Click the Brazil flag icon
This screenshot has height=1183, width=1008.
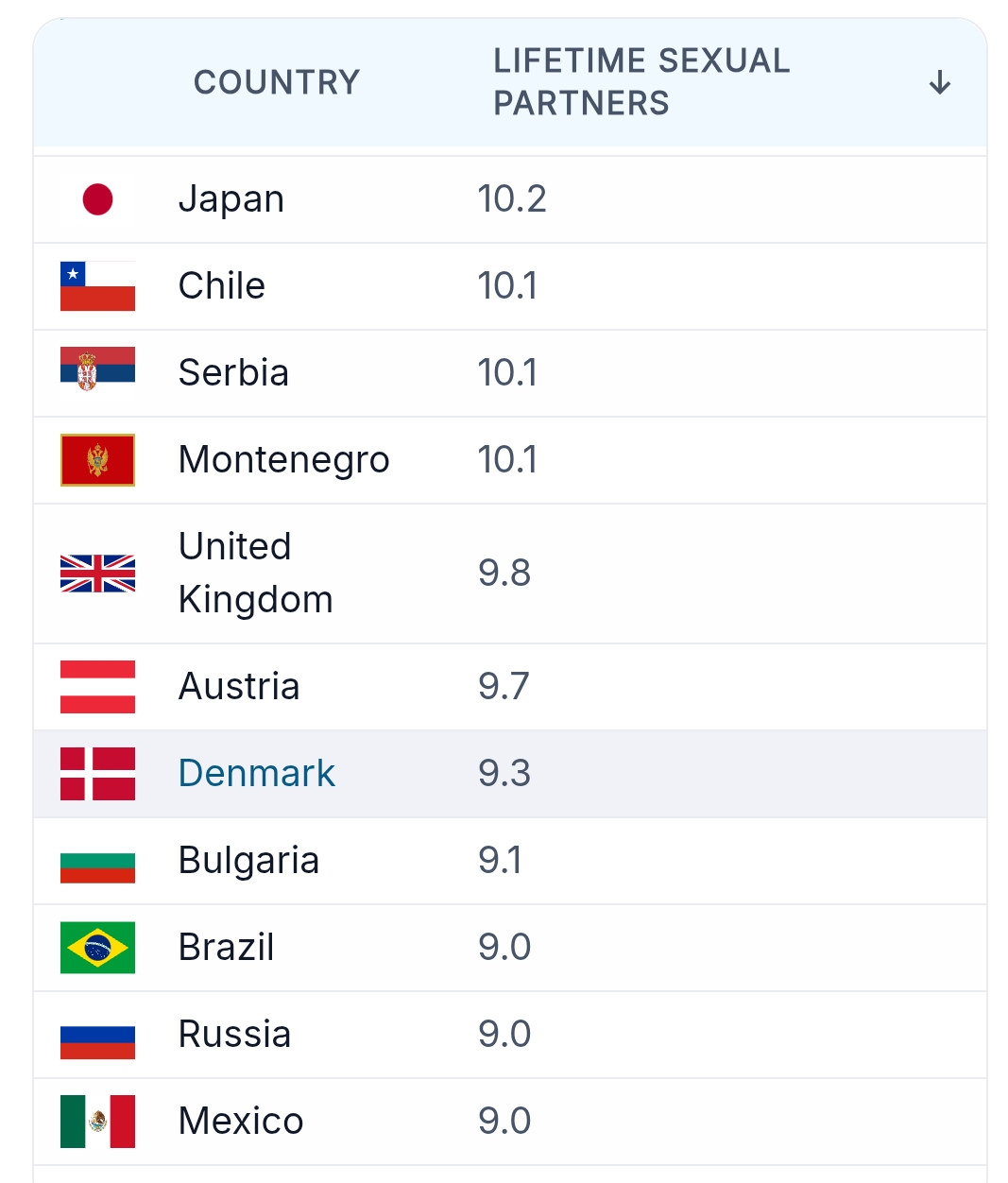(x=97, y=948)
